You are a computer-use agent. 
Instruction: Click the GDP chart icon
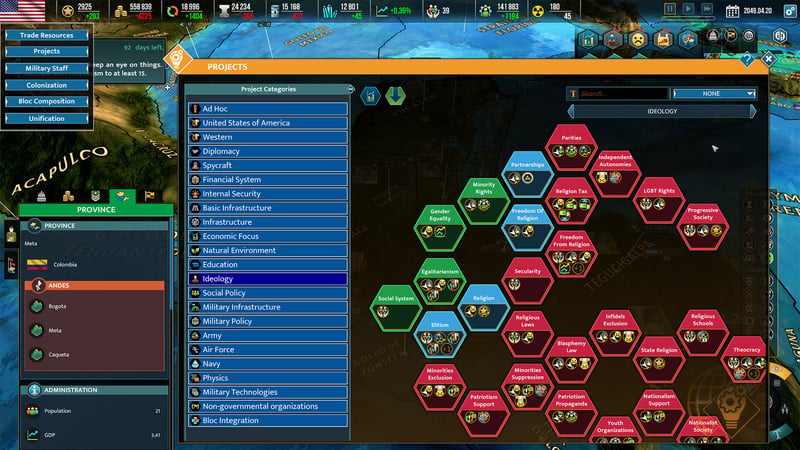pyautogui.click(x=33, y=435)
